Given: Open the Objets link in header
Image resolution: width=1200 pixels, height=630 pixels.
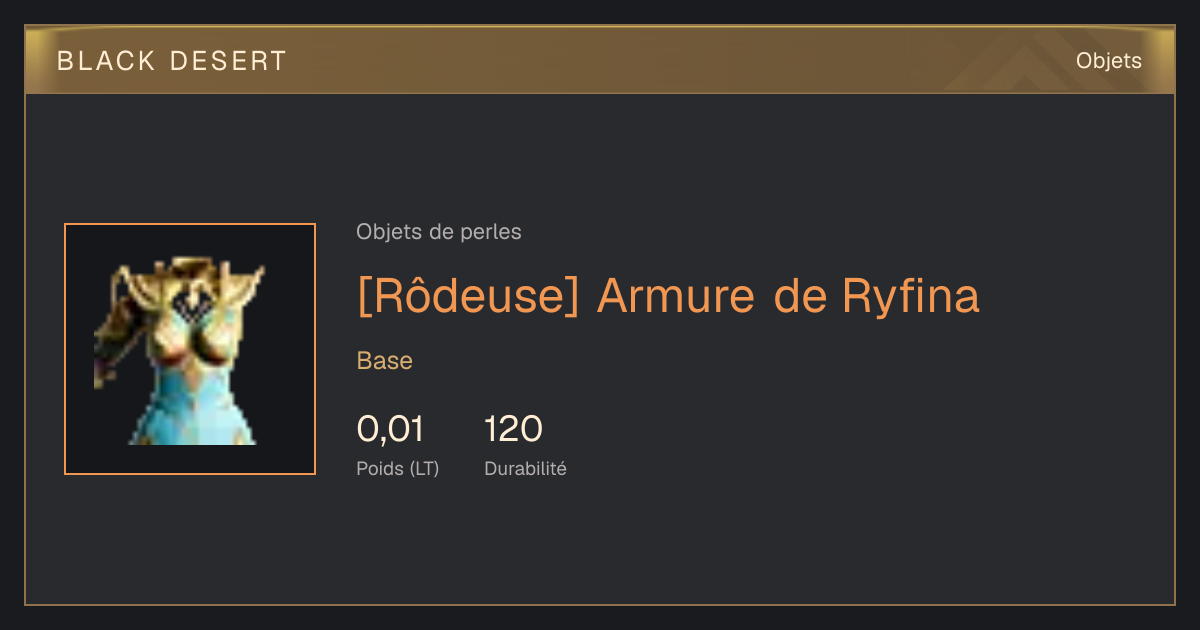Looking at the screenshot, I should click(x=1108, y=61).
